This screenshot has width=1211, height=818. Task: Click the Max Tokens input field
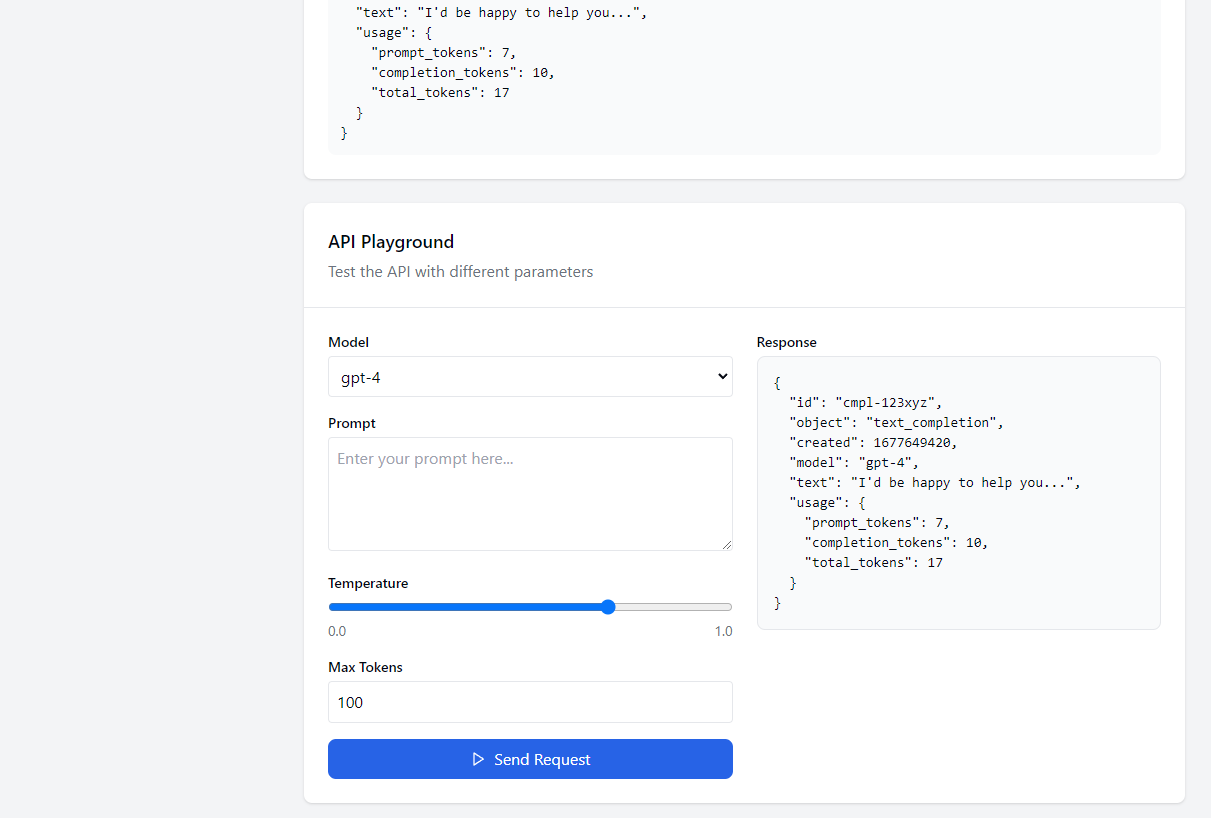click(x=530, y=702)
